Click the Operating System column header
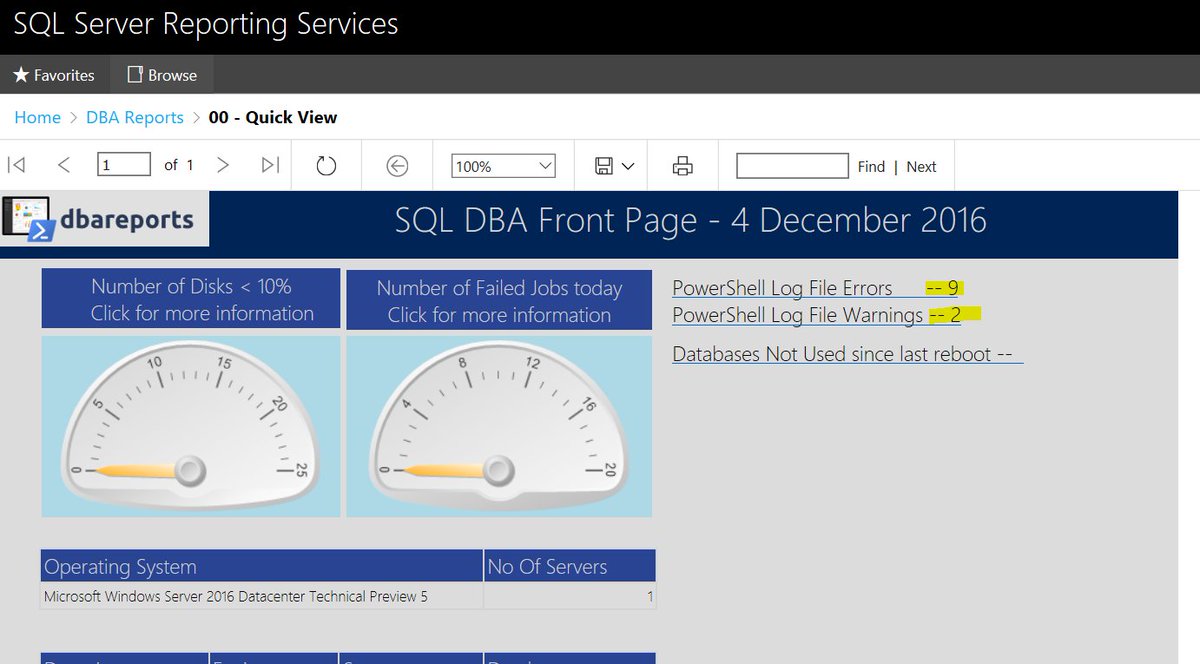The width and height of the screenshot is (1200, 664). tap(262, 566)
